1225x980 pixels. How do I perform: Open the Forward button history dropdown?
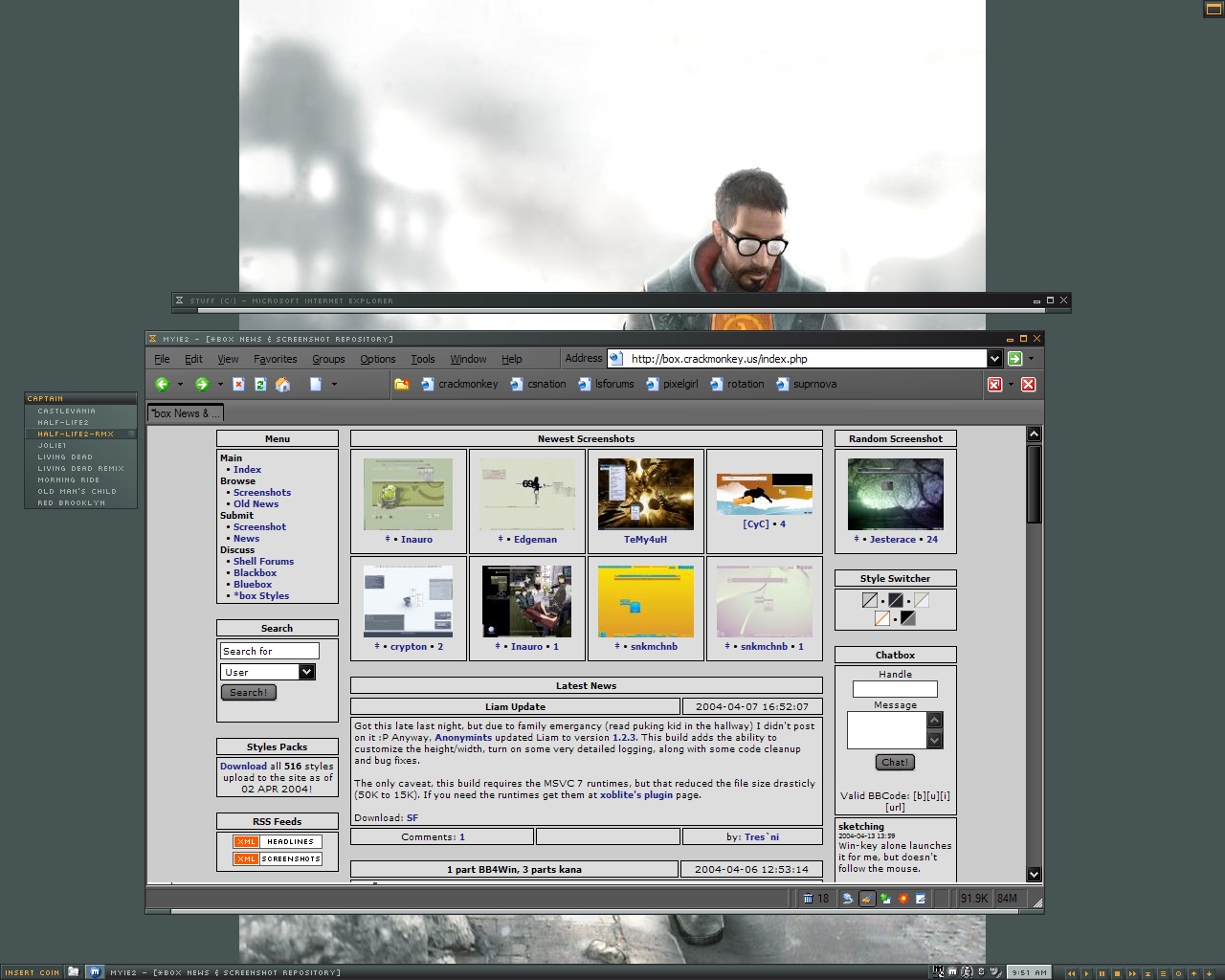[x=220, y=385]
